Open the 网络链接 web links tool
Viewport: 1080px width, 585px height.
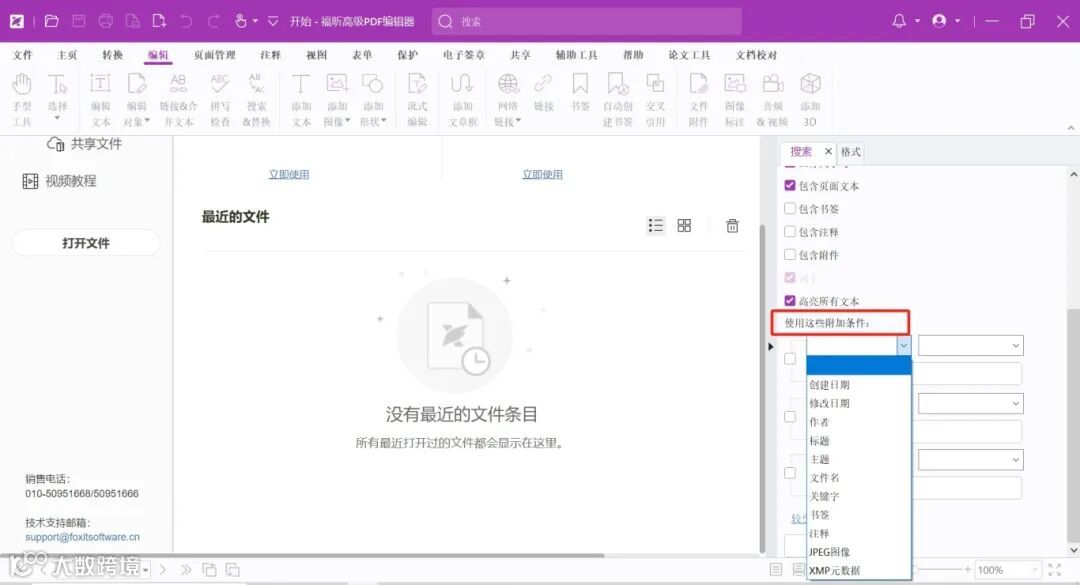(x=508, y=100)
